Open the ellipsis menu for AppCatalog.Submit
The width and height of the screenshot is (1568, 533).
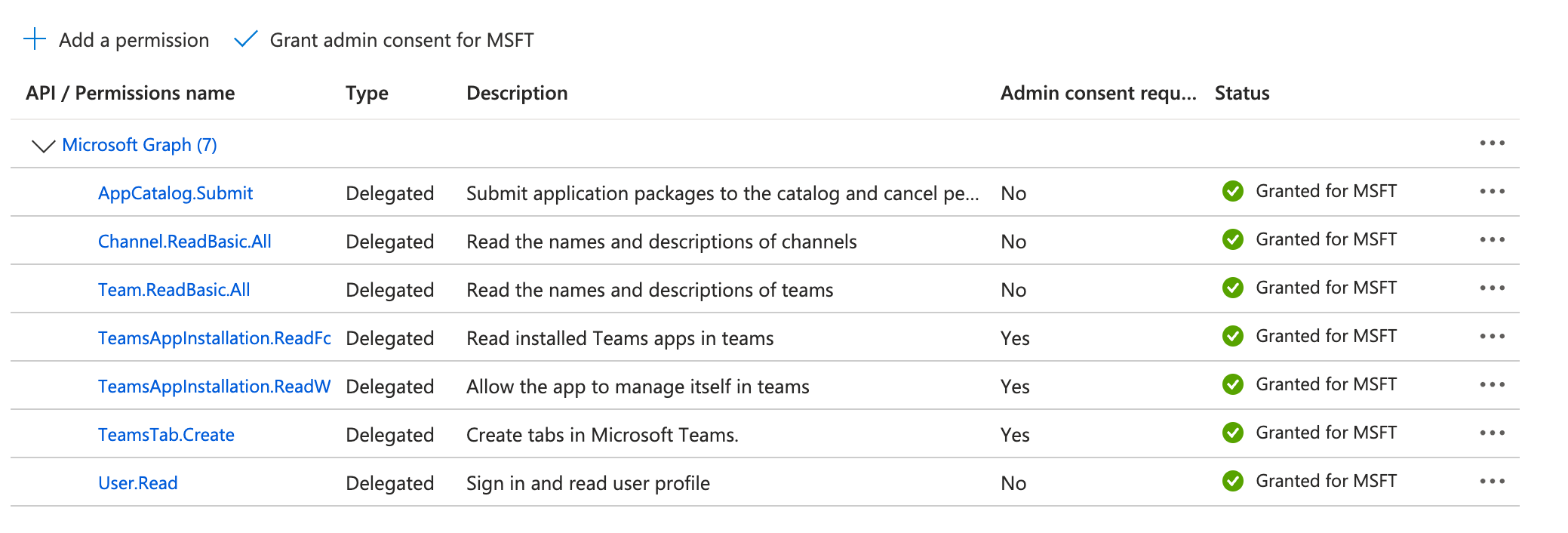point(1492,192)
